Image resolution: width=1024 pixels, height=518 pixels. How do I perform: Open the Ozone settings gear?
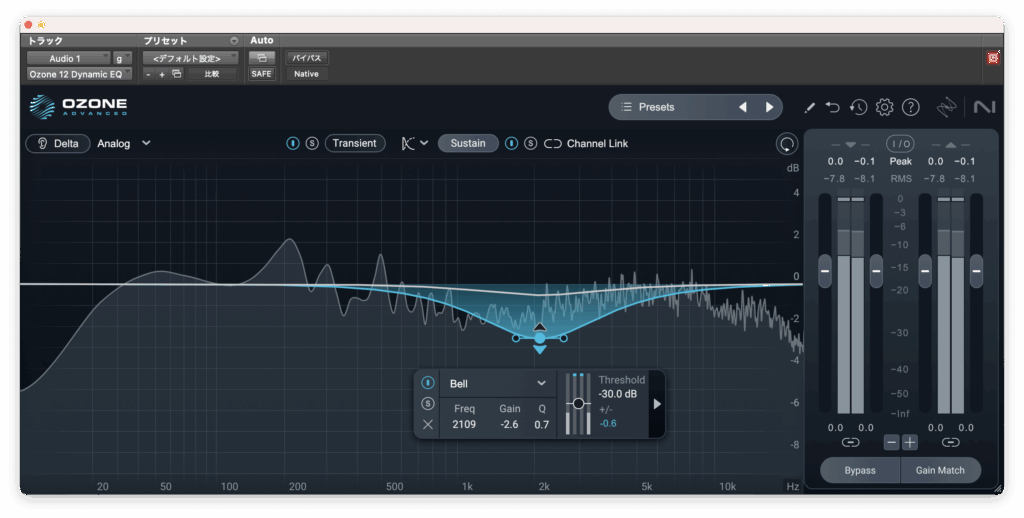[884, 107]
